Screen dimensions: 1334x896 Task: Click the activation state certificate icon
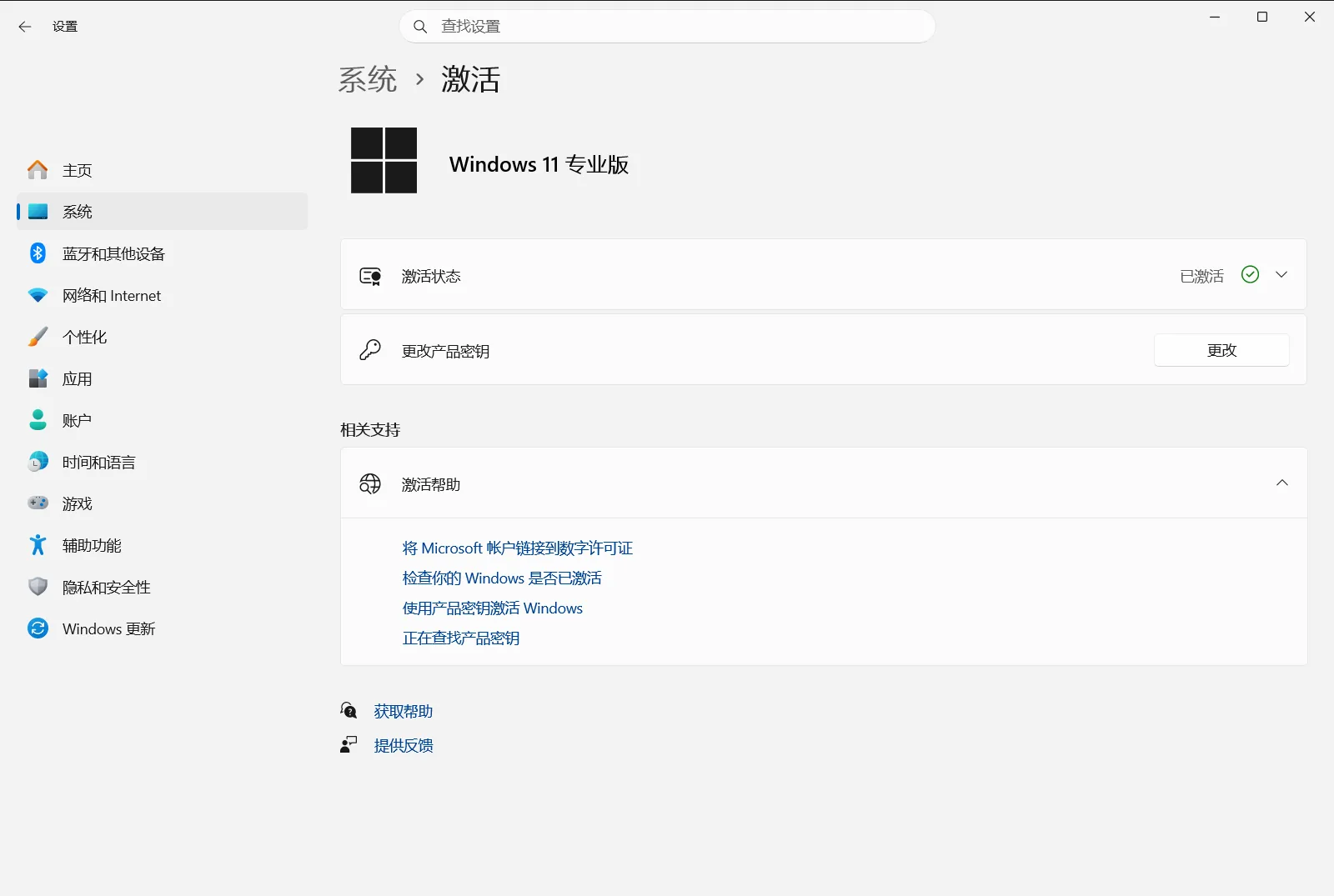point(370,276)
